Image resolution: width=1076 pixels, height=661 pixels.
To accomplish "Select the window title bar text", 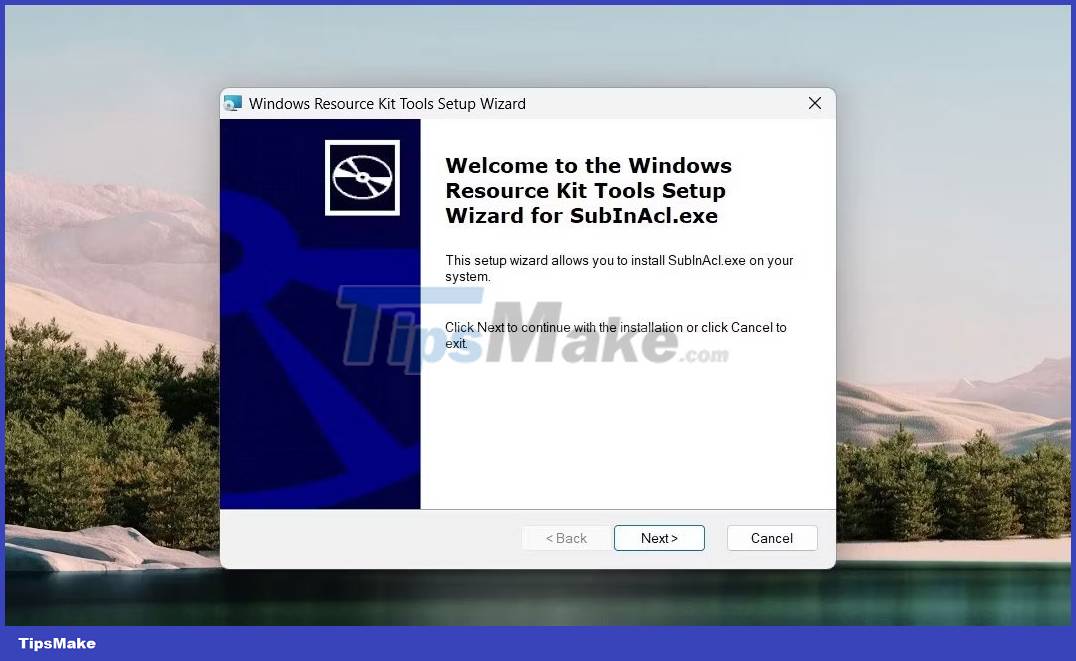I will pyautogui.click(x=388, y=103).
